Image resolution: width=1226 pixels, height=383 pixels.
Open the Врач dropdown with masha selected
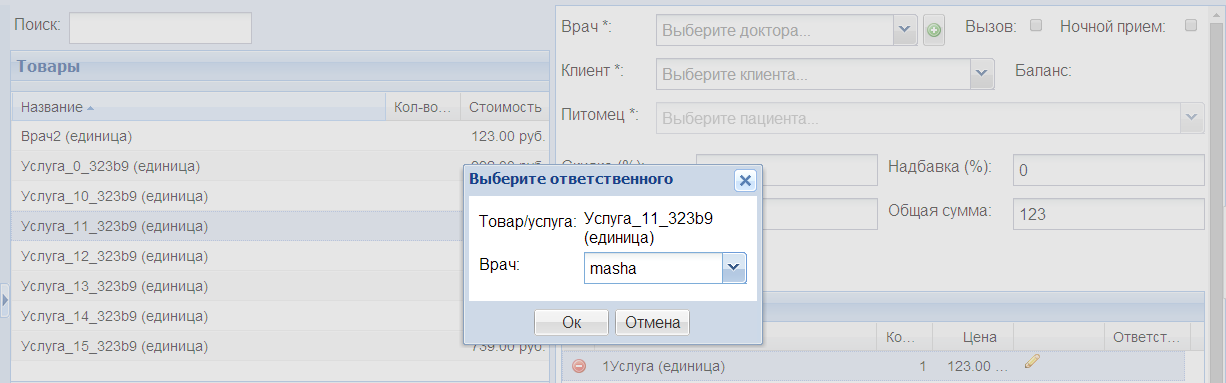point(734,268)
